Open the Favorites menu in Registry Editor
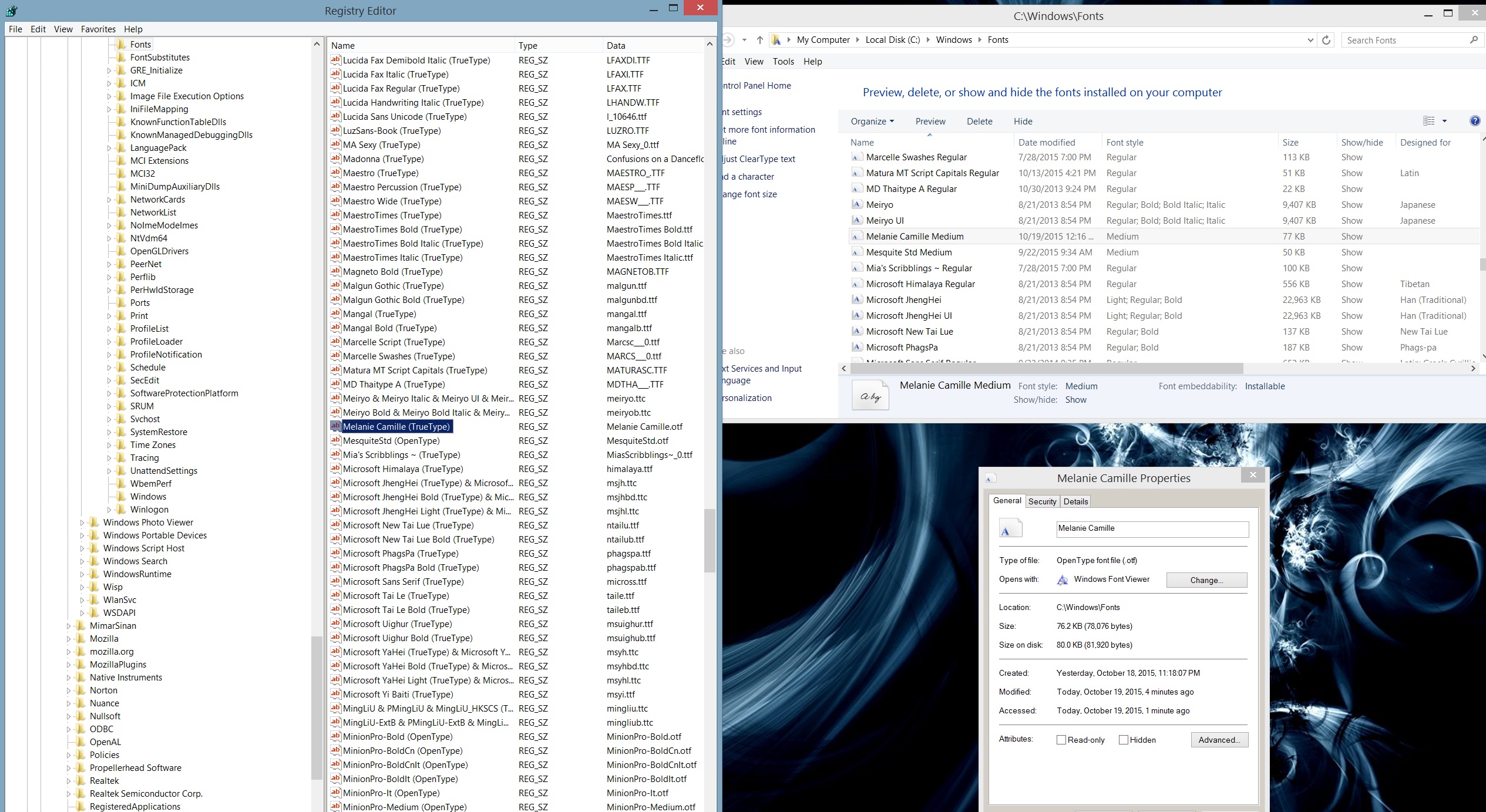1486x812 pixels. point(98,29)
